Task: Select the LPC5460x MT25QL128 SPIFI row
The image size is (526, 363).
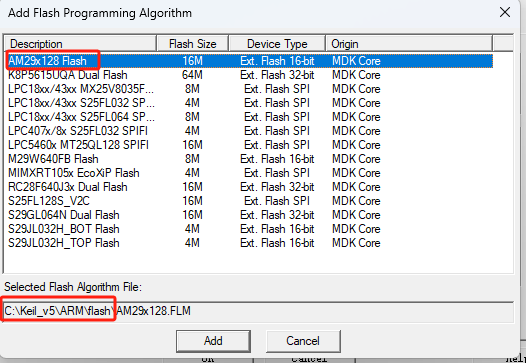Action: [x=250, y=145]
